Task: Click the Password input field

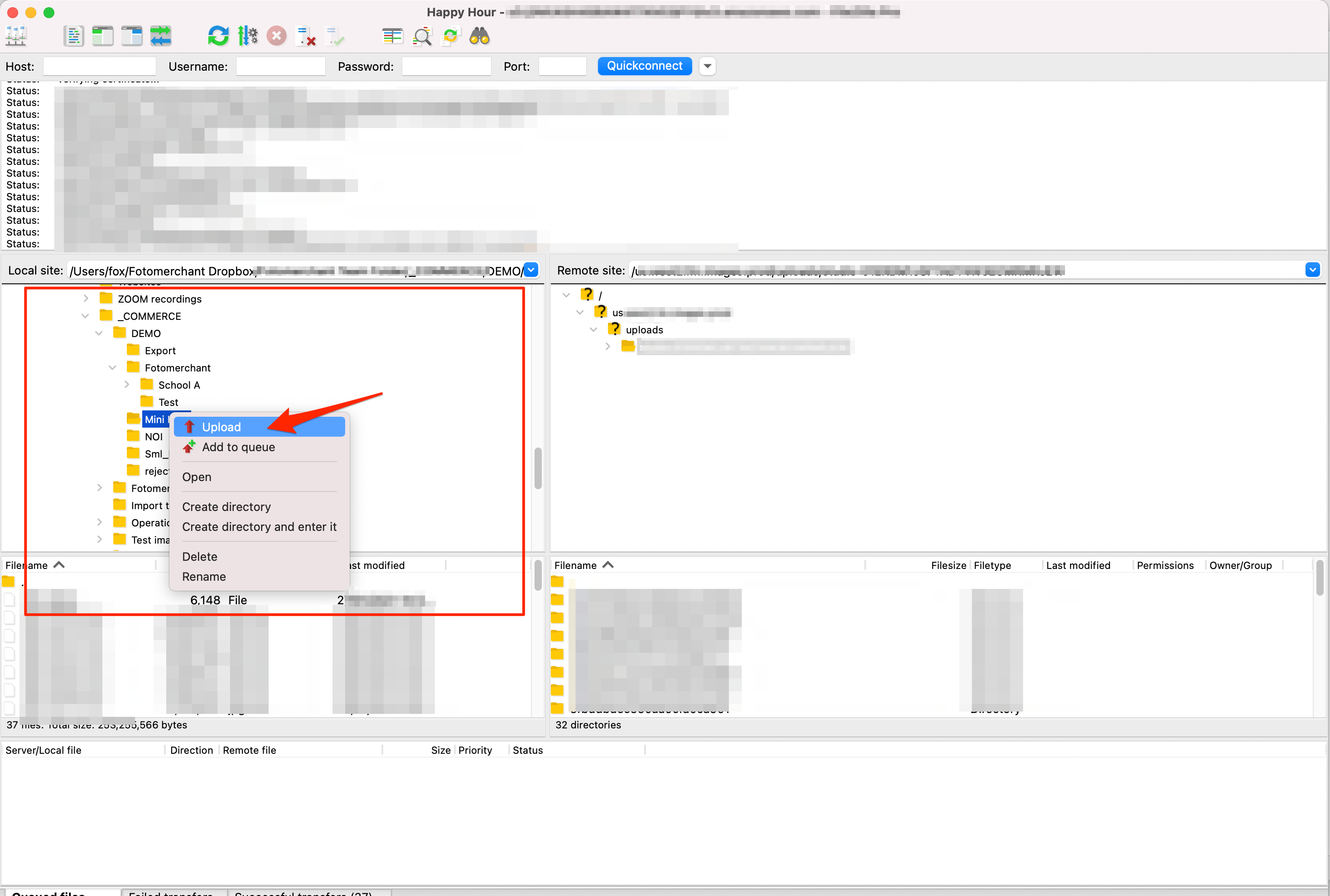Action: point(446,66)
